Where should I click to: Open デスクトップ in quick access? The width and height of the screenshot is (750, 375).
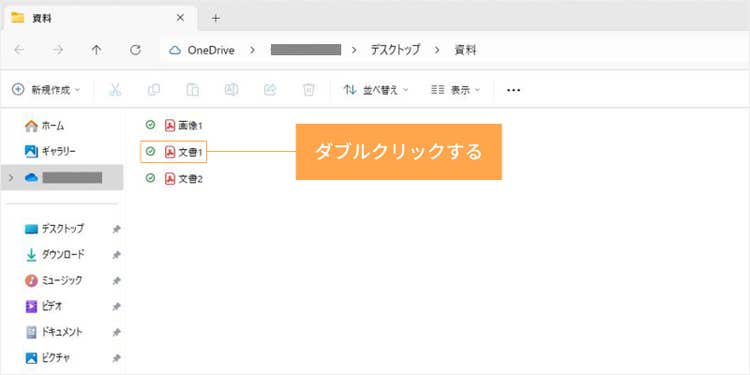[54, 229]
